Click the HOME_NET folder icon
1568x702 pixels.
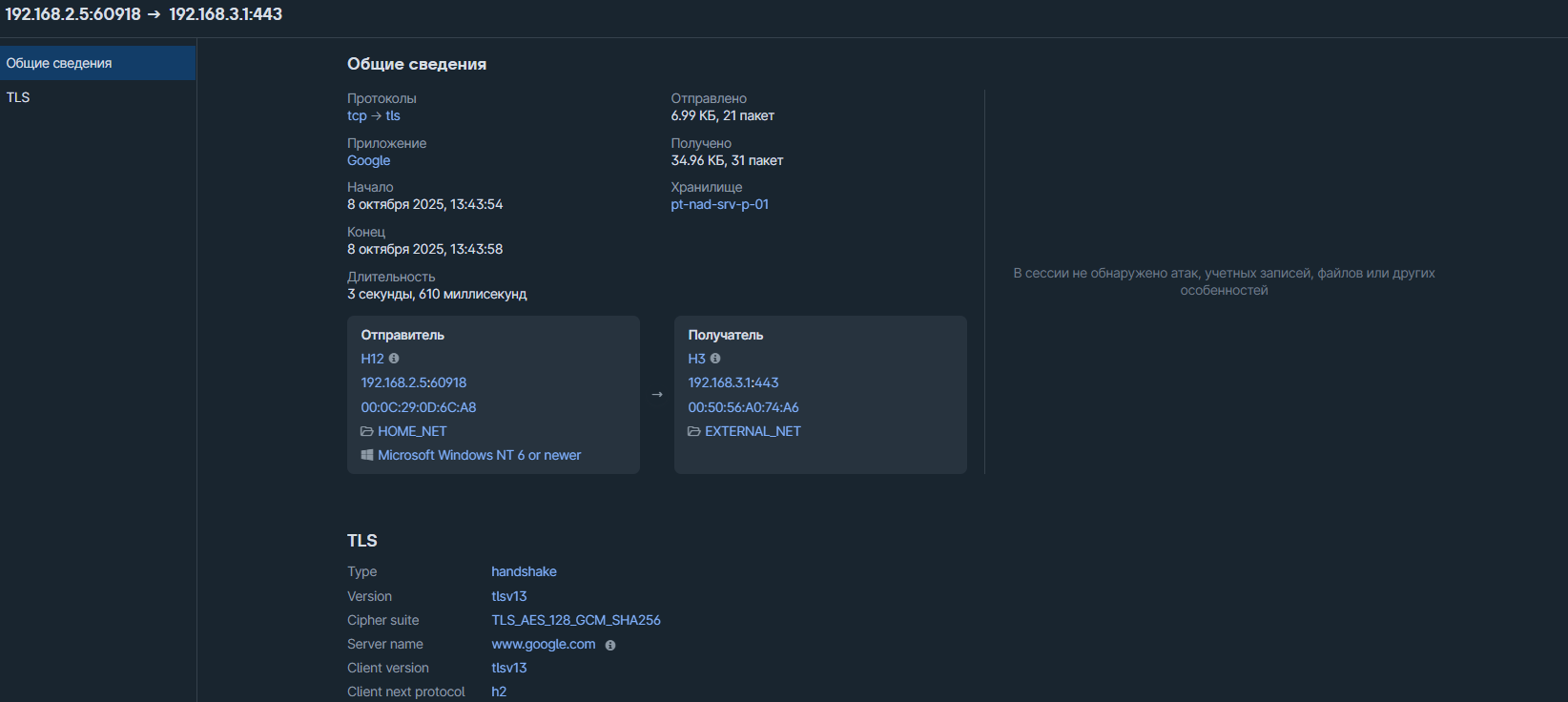367,431
